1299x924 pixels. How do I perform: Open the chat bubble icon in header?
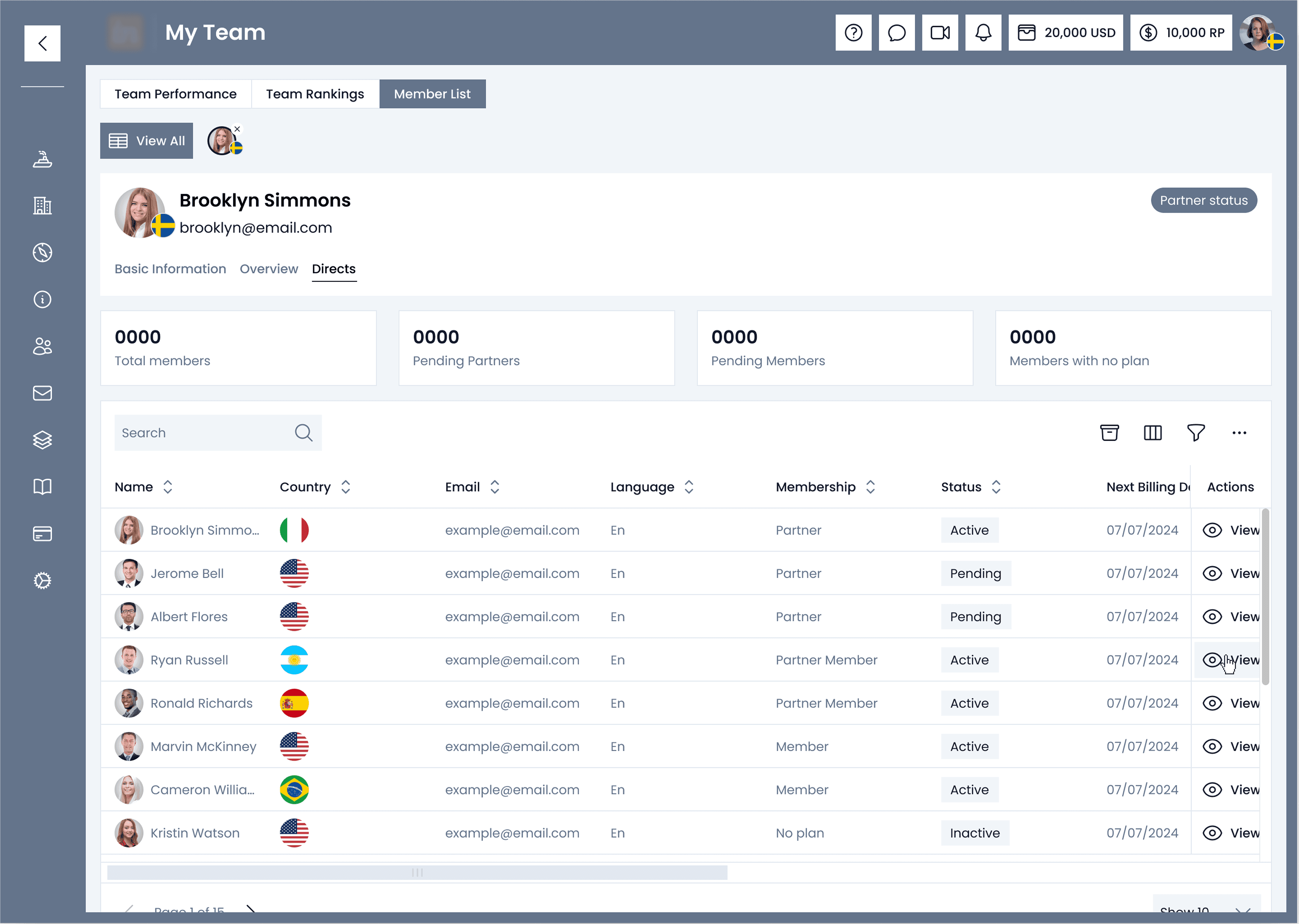pyautogui.click(x=896, y=33)
